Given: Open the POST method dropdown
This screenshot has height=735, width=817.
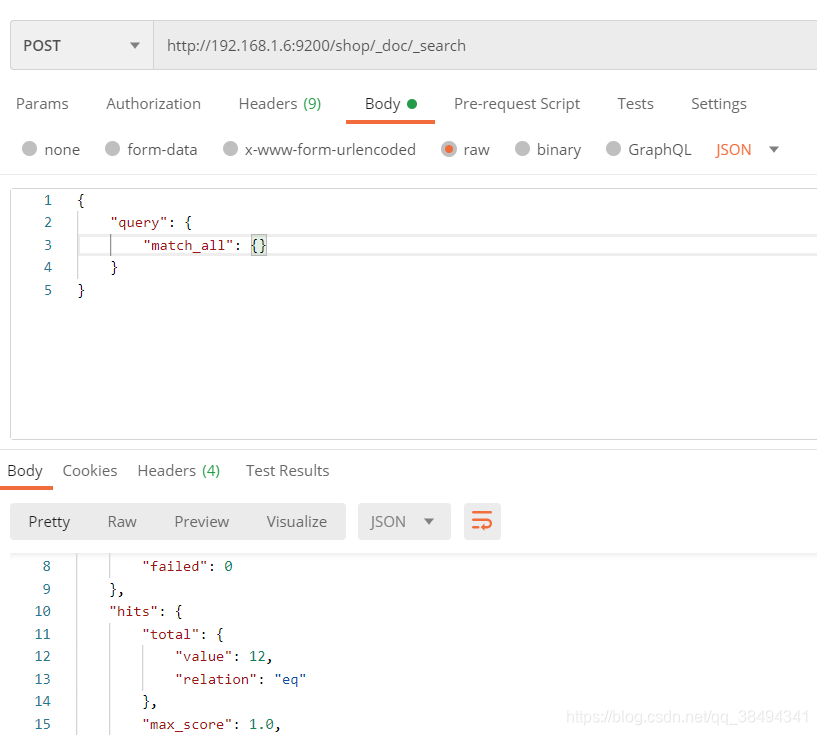Looking at the screenshot, I should coord(81,45).
